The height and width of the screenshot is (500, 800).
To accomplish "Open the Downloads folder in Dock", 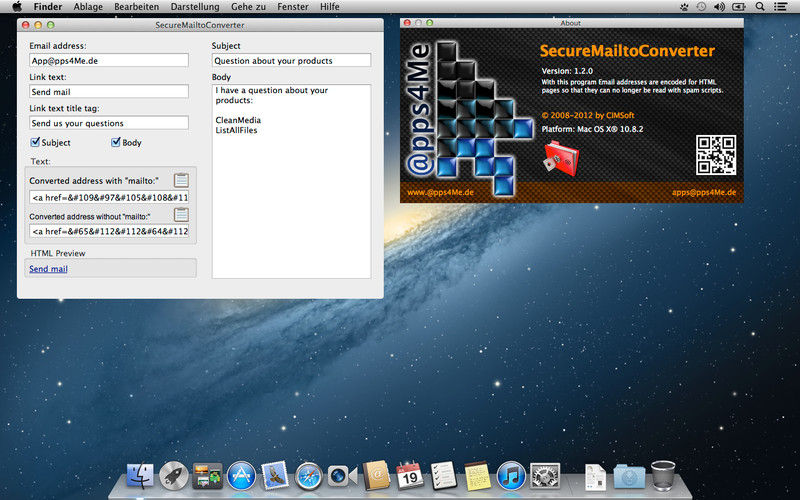I will pyautogui.click(x=629, y=477).
